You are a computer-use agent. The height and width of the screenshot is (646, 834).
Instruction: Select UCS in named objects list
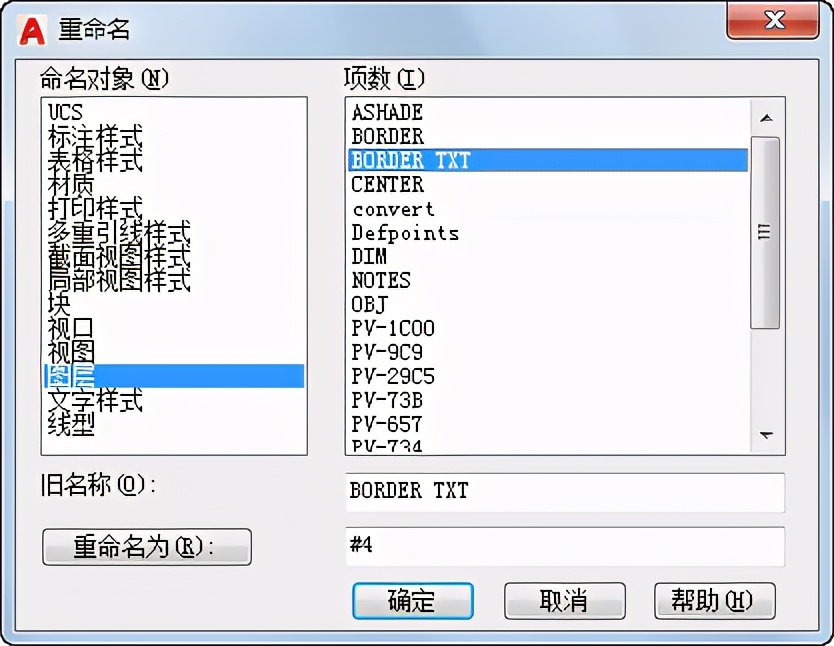click(174, 112)
